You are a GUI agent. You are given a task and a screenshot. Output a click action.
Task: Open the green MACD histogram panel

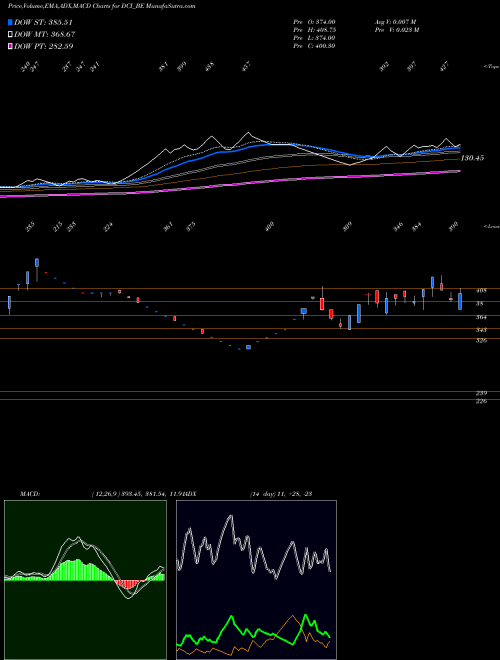(x=85, y=580)
